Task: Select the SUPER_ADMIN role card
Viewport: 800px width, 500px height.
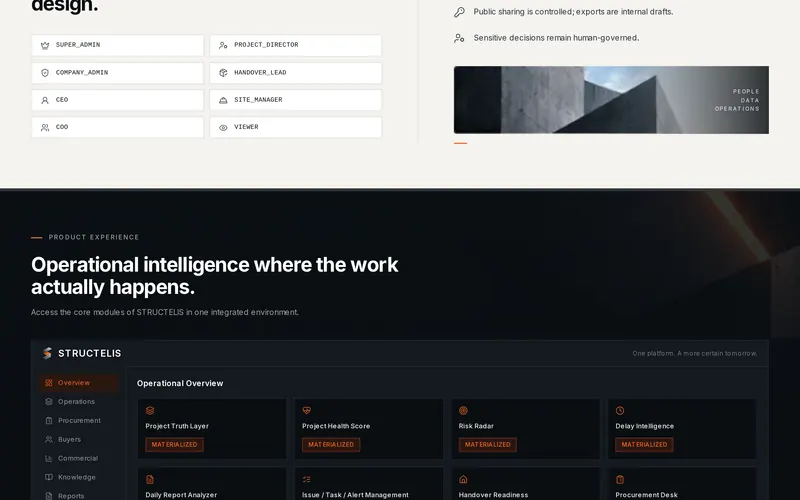Action: pyautogui.click(x=117, y=45)
